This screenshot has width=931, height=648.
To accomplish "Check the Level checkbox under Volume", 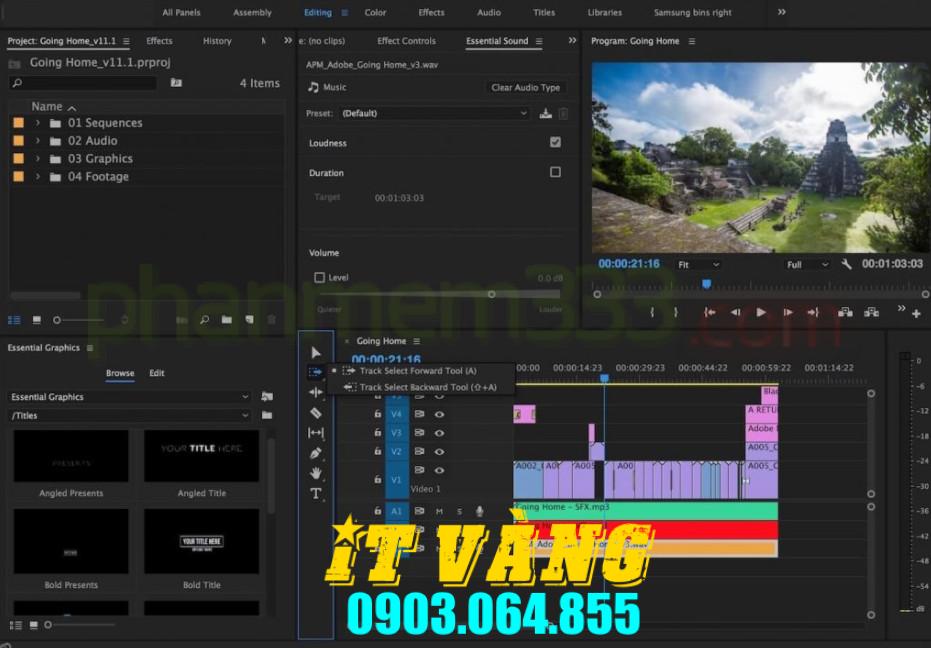I will click(x=321, y=277).
